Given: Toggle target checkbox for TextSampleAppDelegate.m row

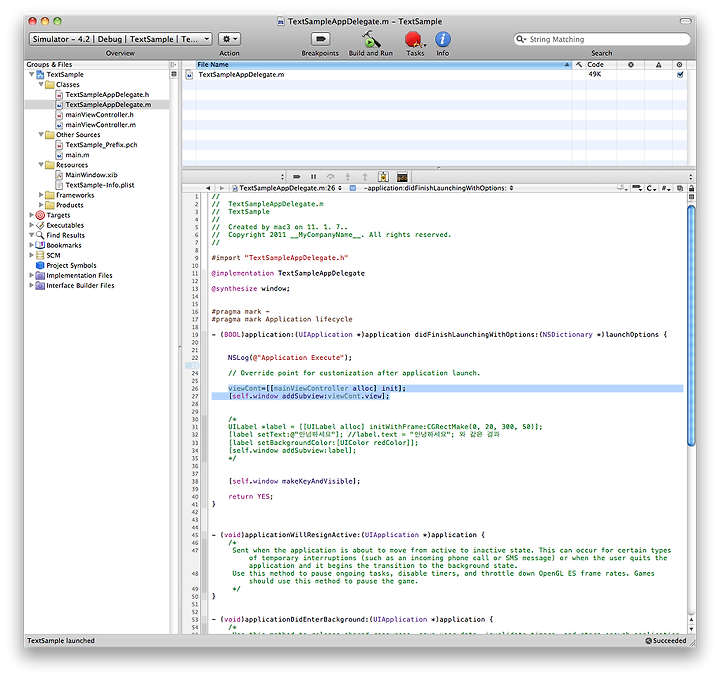Looking at the screenshot, I should tap(680, 74).
